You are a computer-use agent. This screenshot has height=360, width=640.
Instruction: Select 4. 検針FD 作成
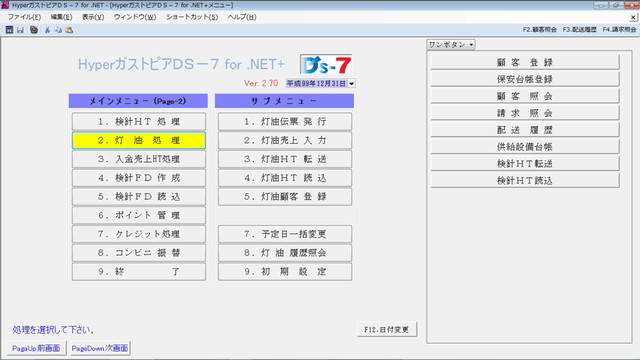click(139, 178)
